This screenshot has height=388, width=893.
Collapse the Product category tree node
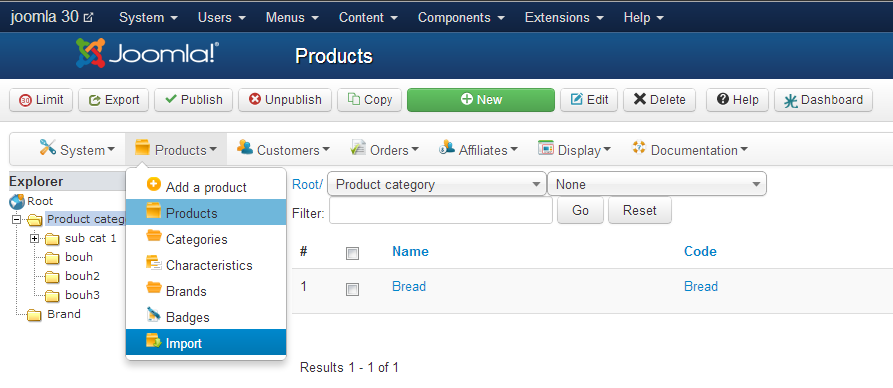coord(17,219)
